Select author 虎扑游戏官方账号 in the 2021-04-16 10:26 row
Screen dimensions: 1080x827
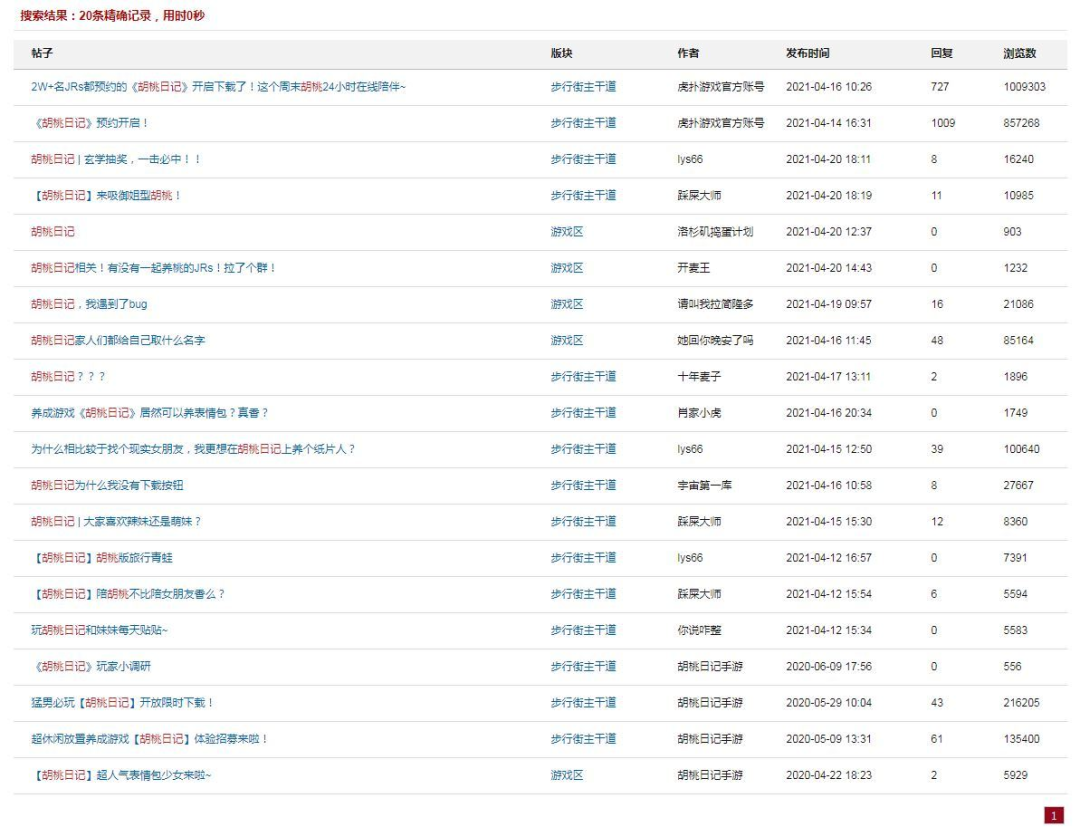pos(720,87)
